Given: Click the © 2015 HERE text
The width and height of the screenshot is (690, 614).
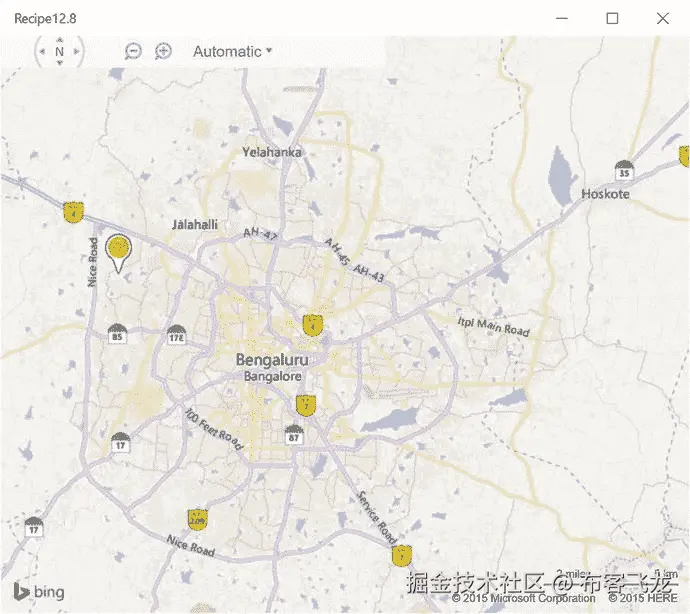Looking at the screenshot, I should pyautogui.click(x=643, y=598).
